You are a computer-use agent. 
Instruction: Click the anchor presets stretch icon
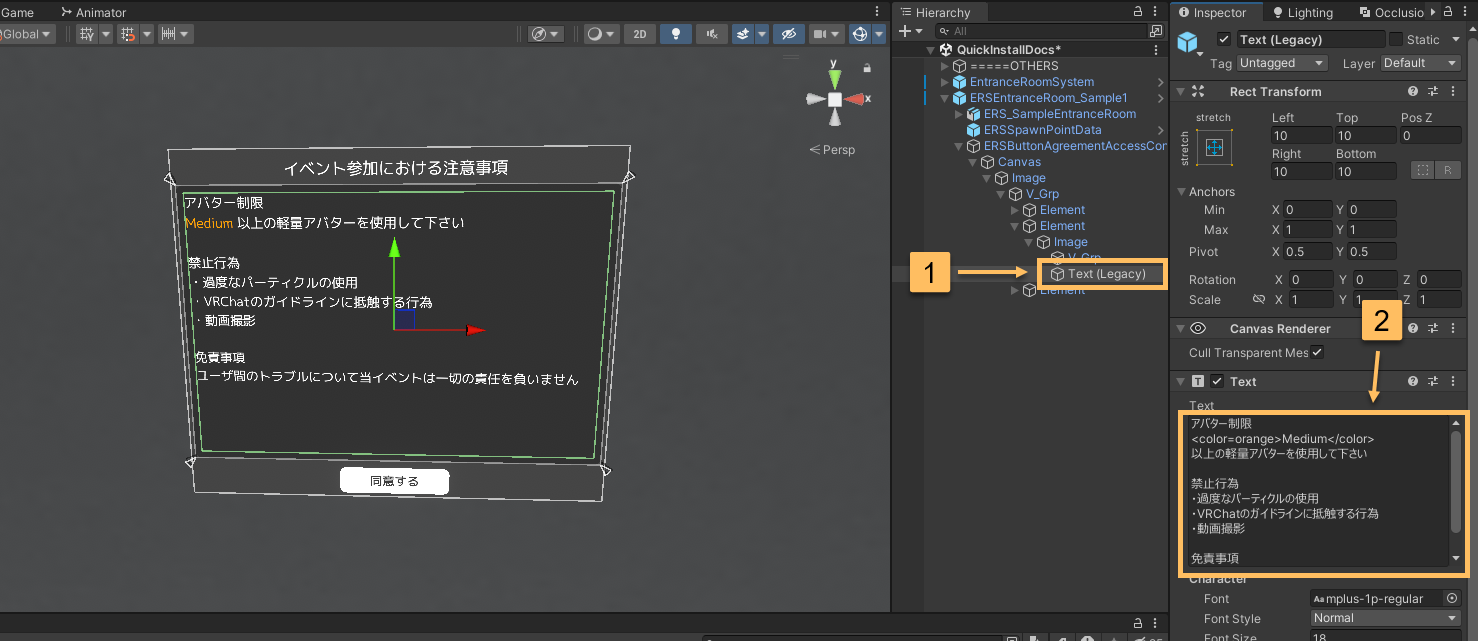pyautogui.click(x=1214, y=148)
